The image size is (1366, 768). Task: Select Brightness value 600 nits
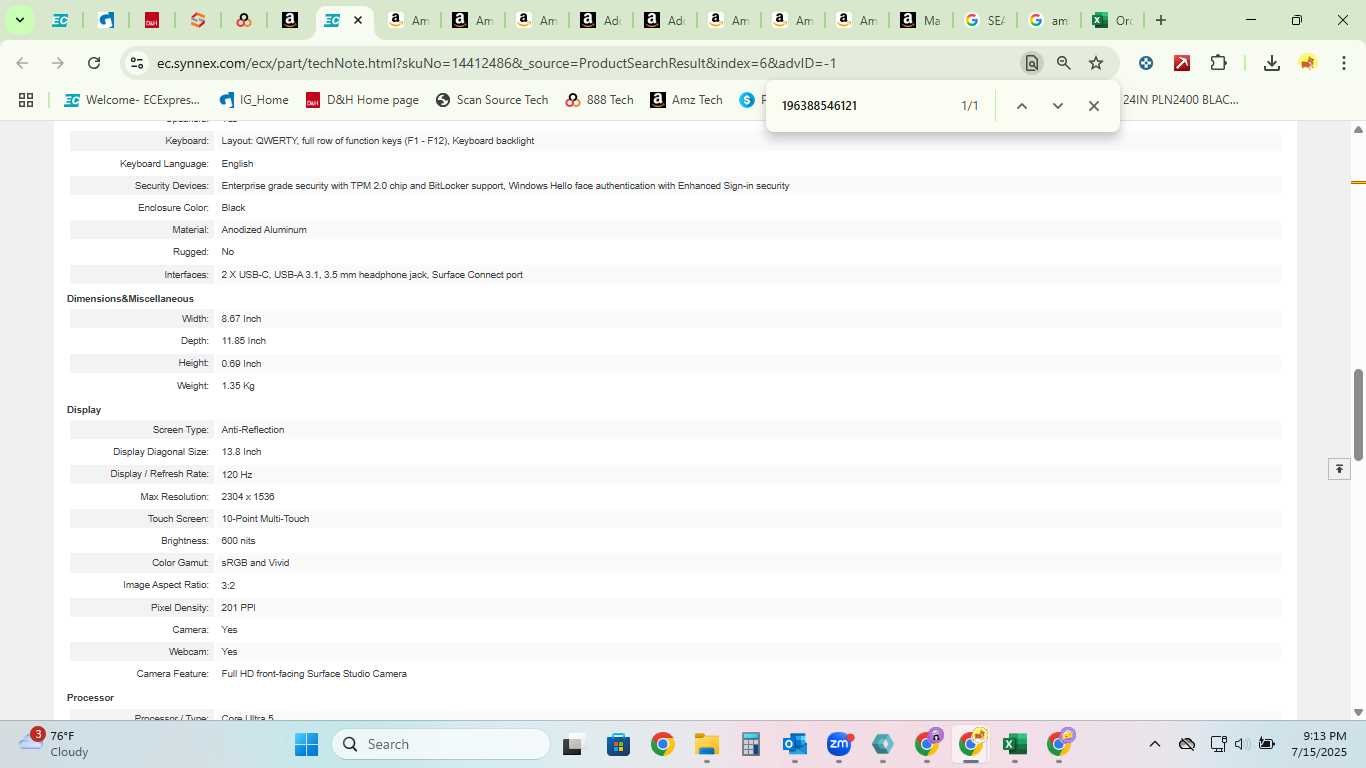coord(238,541)
